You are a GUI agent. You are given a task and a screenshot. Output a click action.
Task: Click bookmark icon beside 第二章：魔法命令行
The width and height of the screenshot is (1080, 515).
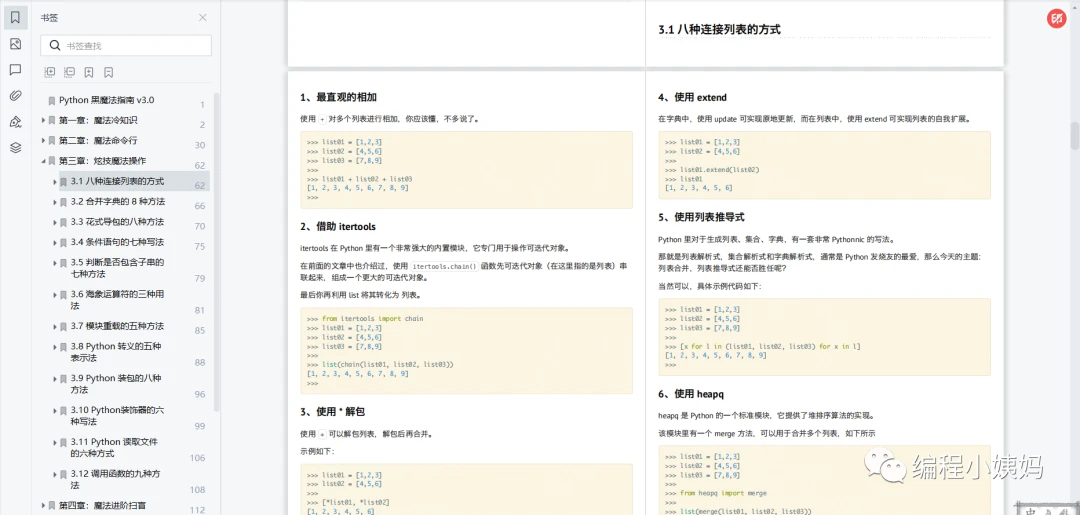[x=52, y=140]
